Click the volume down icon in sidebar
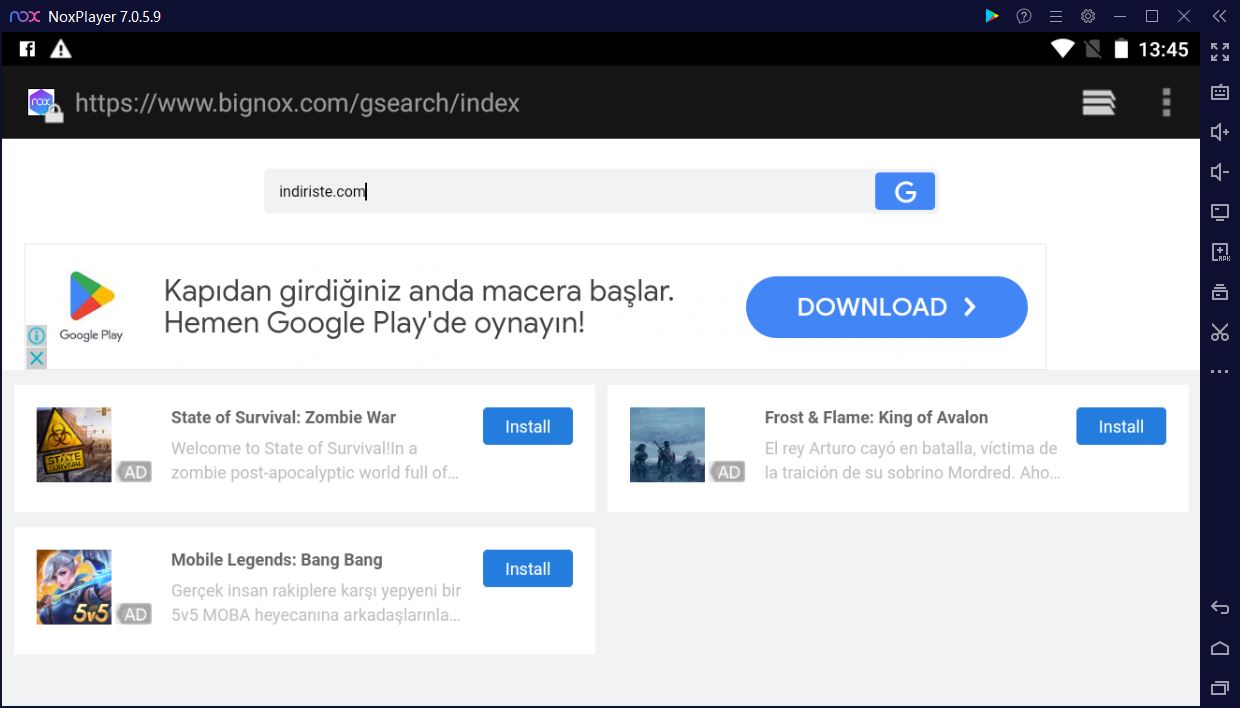The height and width of the screenshot is (708, 1240). tap(1220, 172)
